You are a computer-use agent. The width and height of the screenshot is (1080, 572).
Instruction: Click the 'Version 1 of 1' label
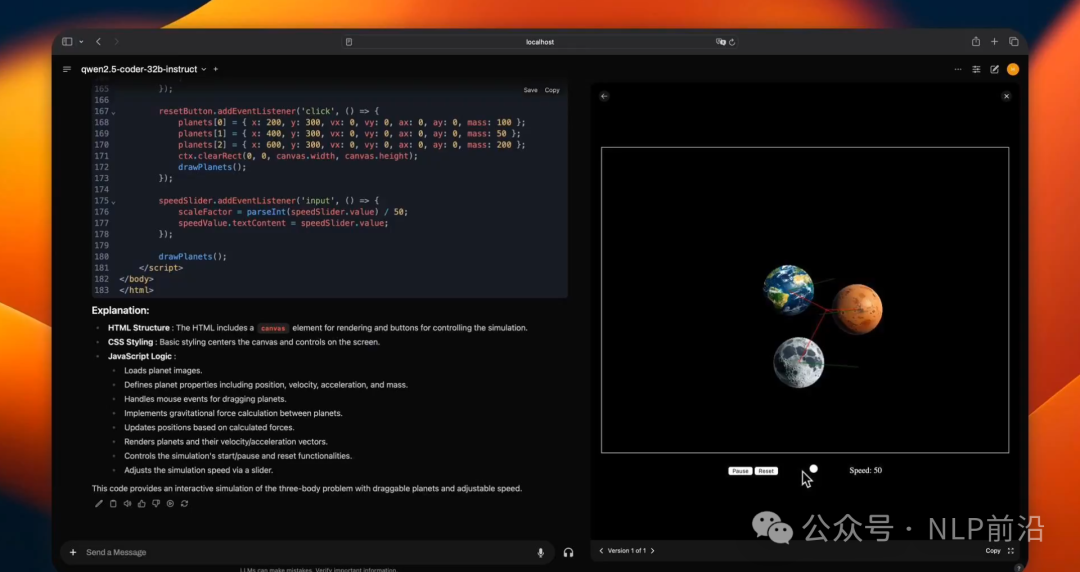coord(627,551)
